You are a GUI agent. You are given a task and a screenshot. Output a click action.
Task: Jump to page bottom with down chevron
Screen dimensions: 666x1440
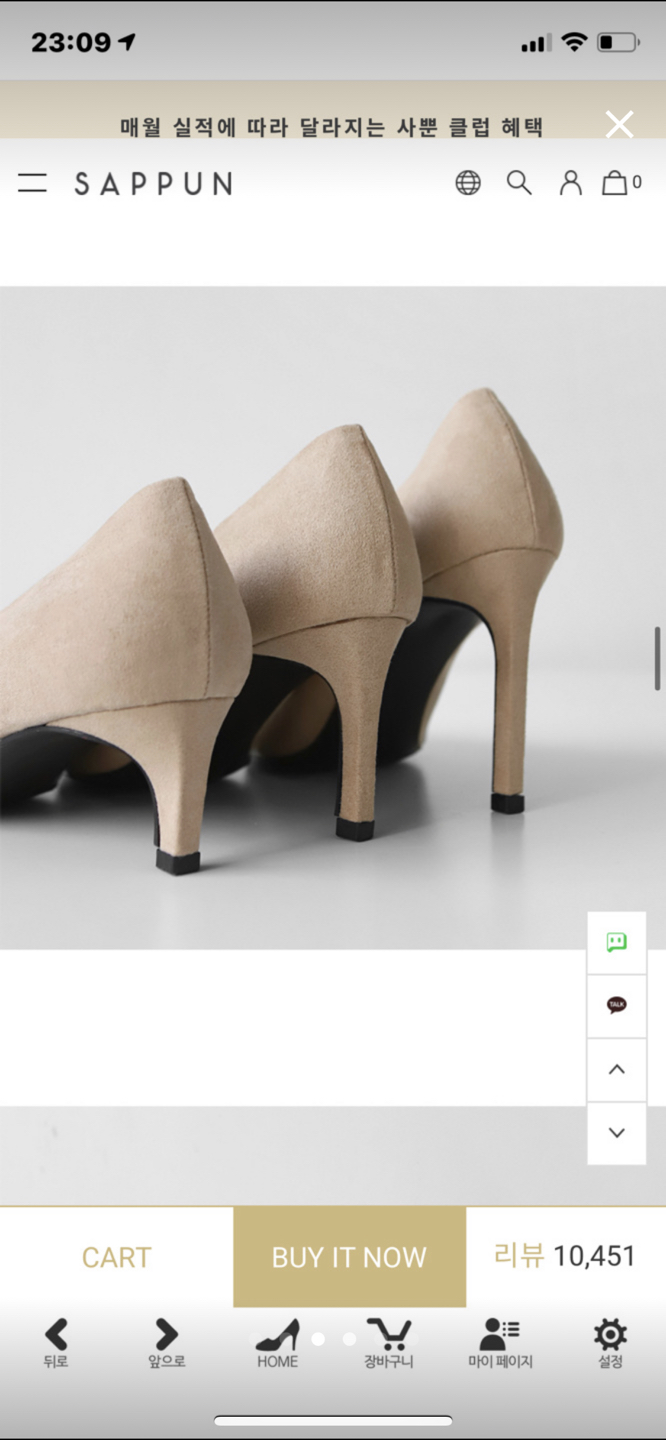pyautogui.click(x=617, y=1133)
